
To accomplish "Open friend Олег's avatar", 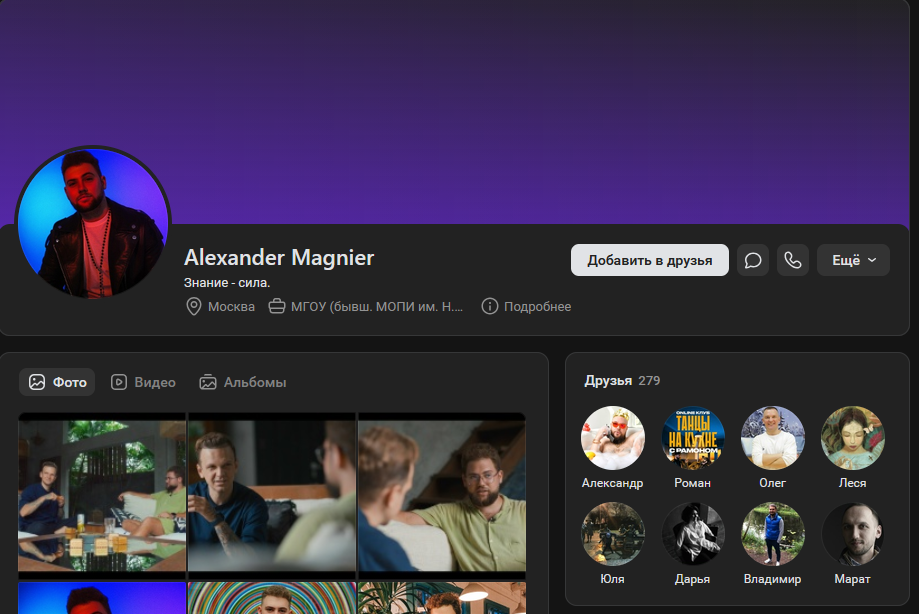I will (x=772, y=438).
